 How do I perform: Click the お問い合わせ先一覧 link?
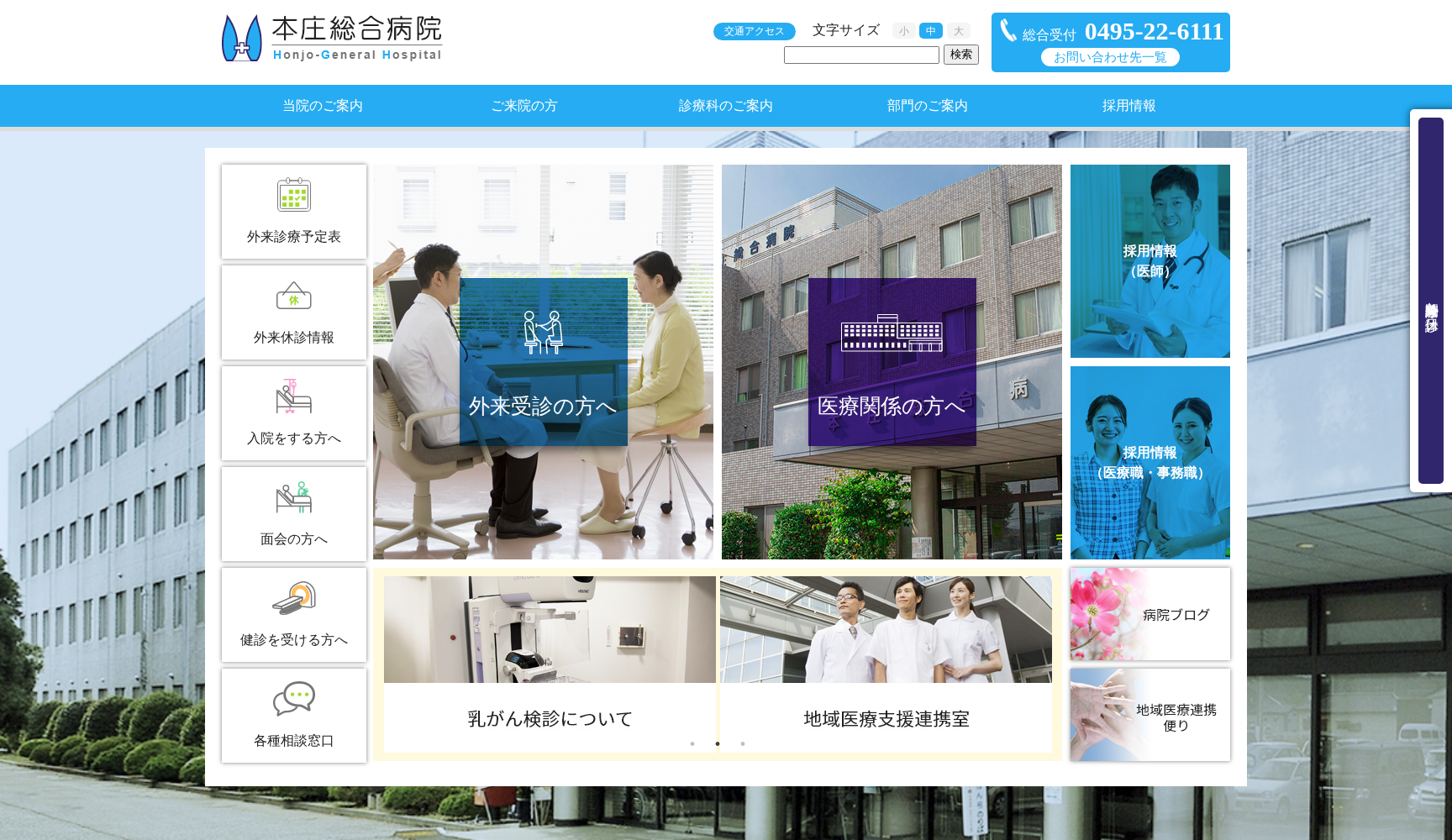click(x=1110, y=57)
